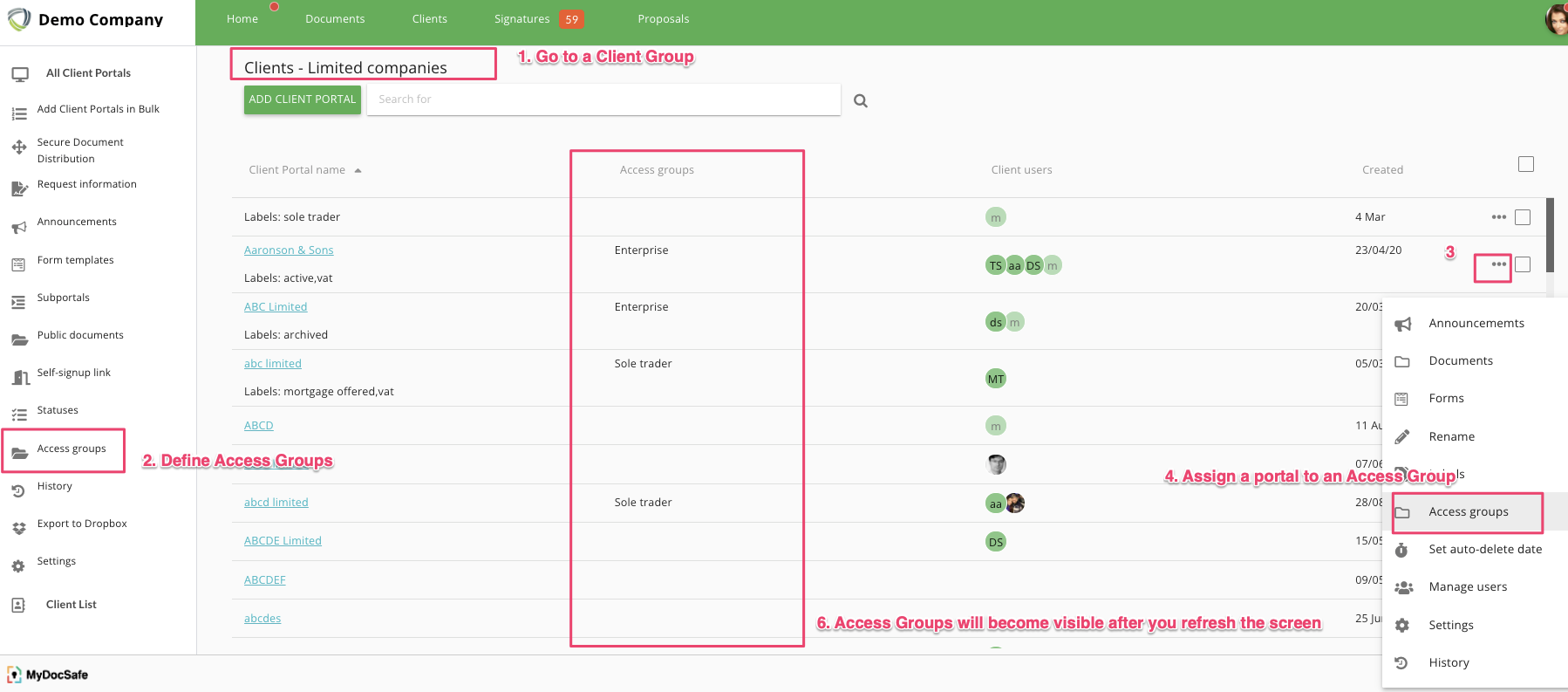Open the three-dots menu for Aaronson & Sons
The width and height of the screenshot is (1568, 692).
point(1498,264)
